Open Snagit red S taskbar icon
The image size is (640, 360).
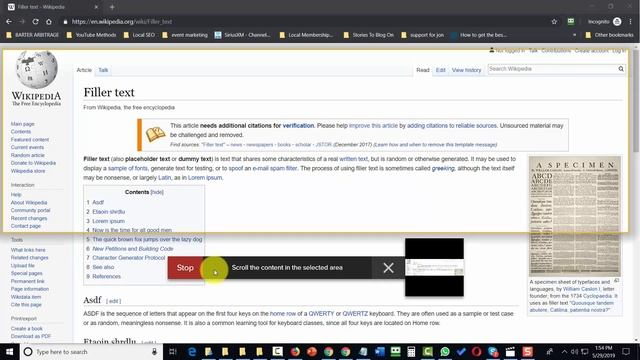[x=527, y=352]
